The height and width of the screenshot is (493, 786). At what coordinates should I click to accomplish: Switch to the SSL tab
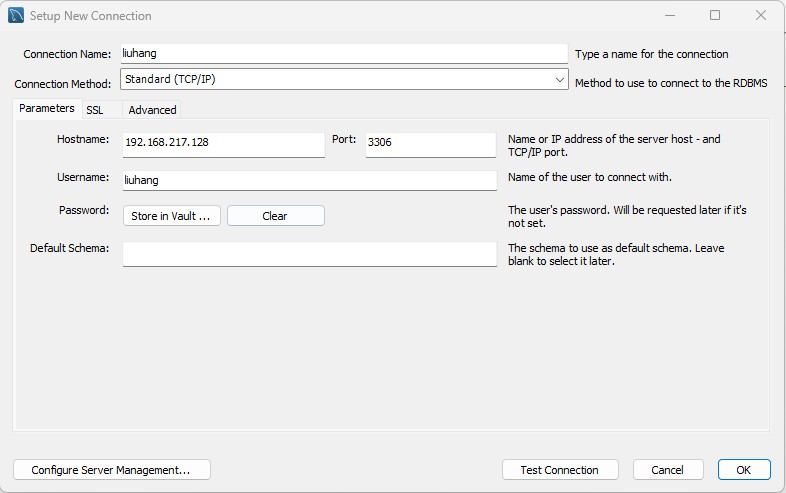(x=95, y=110)
